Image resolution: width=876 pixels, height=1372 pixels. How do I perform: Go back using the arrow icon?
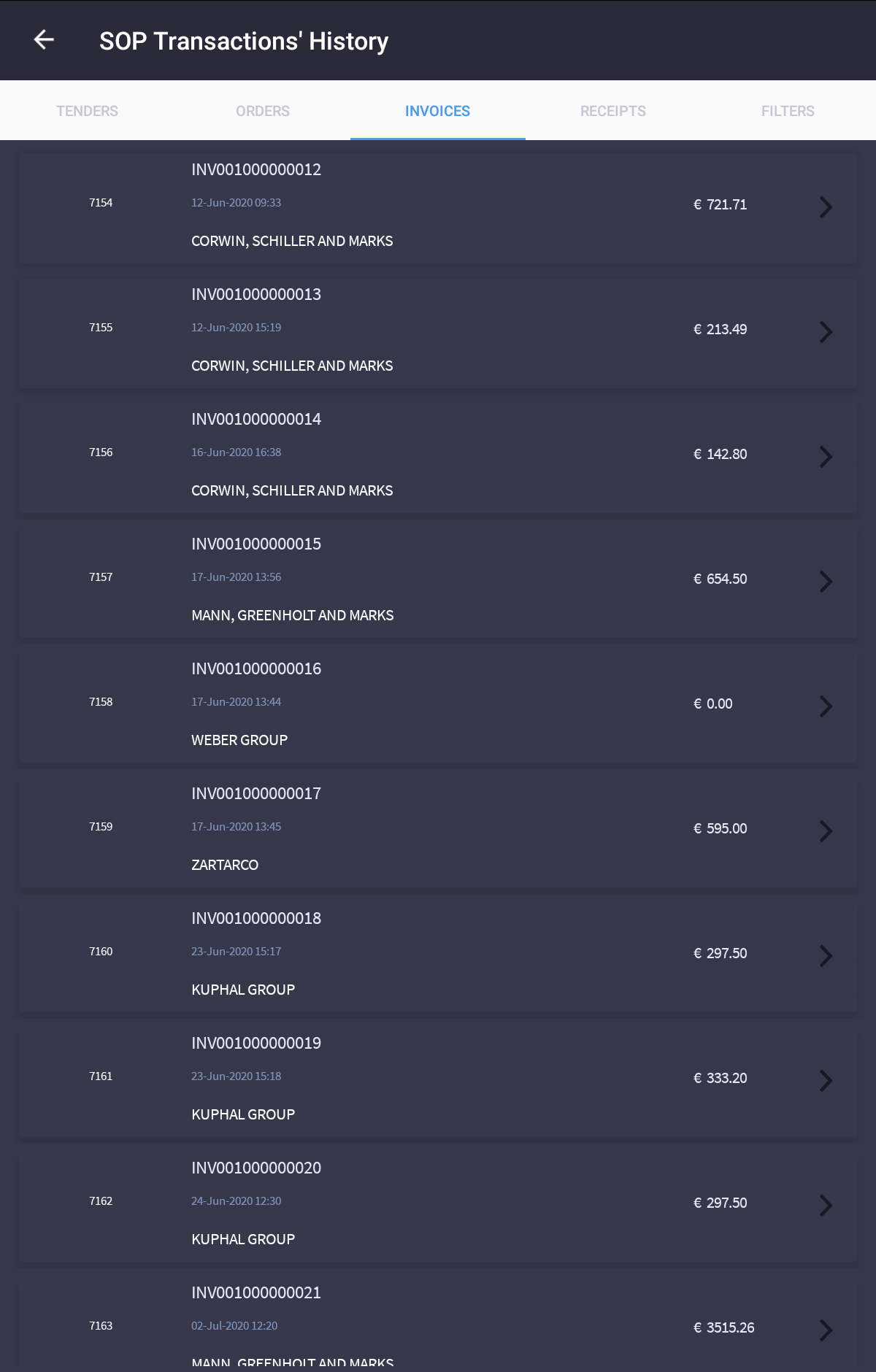(x=45, y=40)
